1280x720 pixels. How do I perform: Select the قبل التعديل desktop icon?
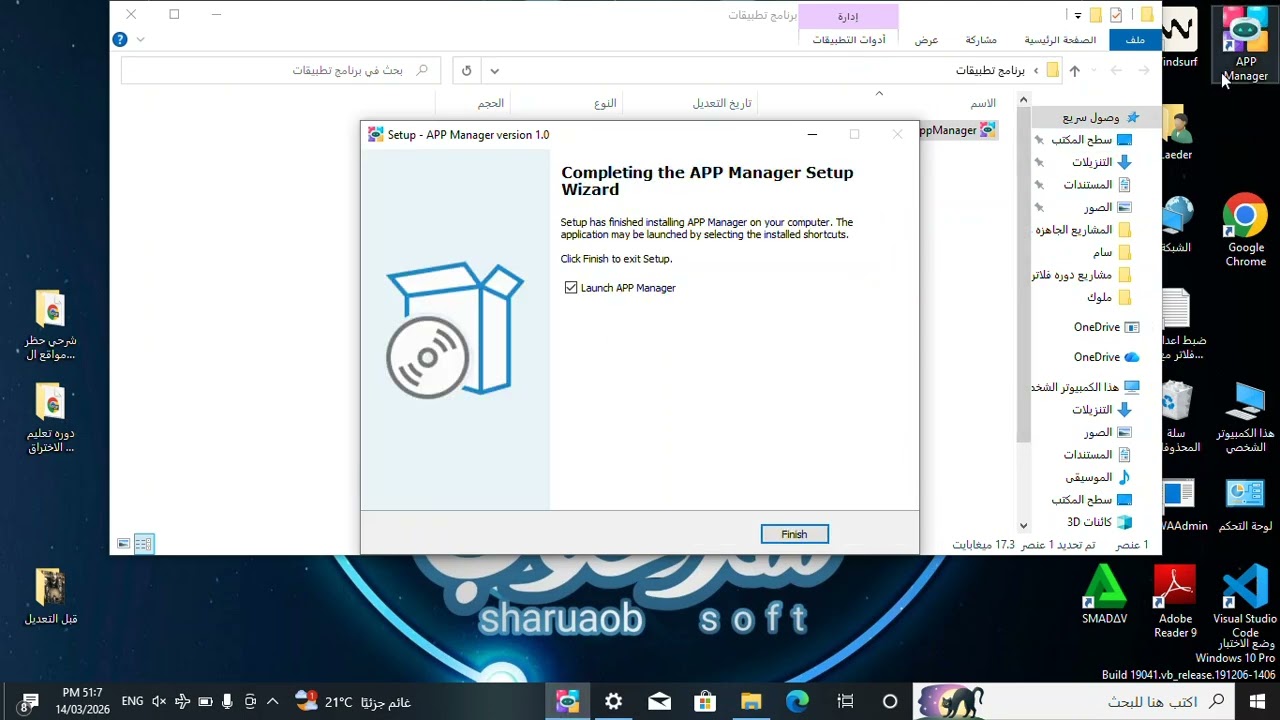coord(50,597)
